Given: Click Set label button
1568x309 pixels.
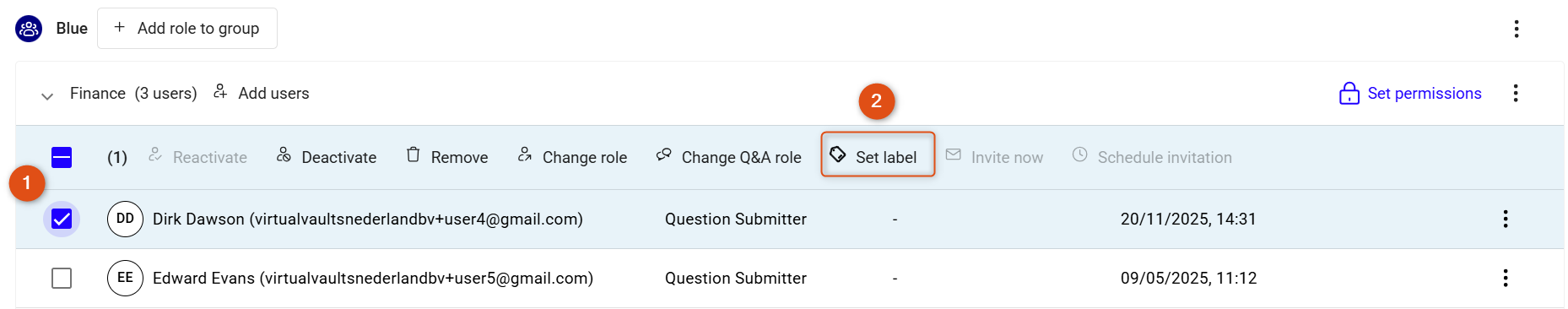Looking at the screenshot, I should [x=878, y=154].
